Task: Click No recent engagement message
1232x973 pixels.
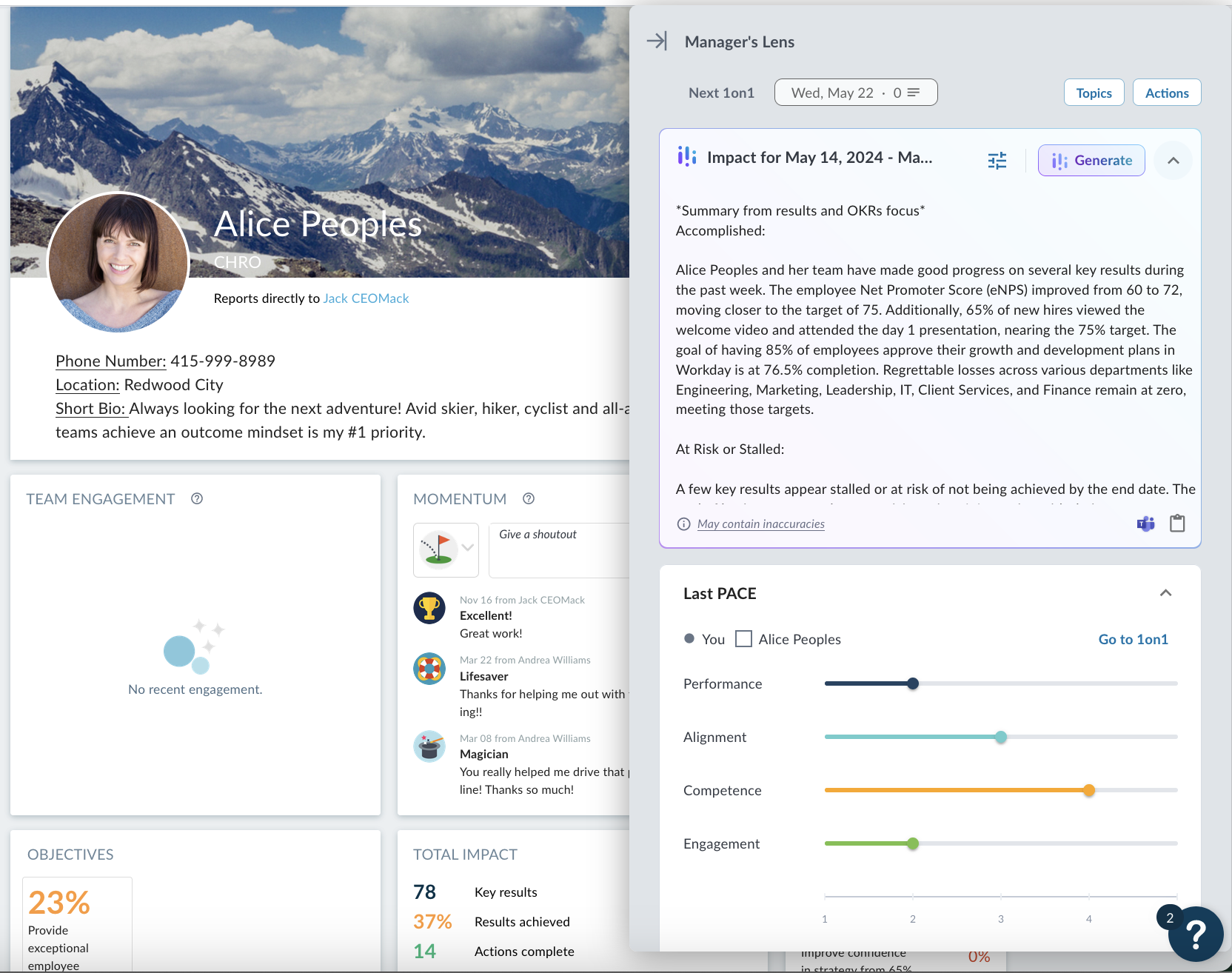Action: [195, 689]
